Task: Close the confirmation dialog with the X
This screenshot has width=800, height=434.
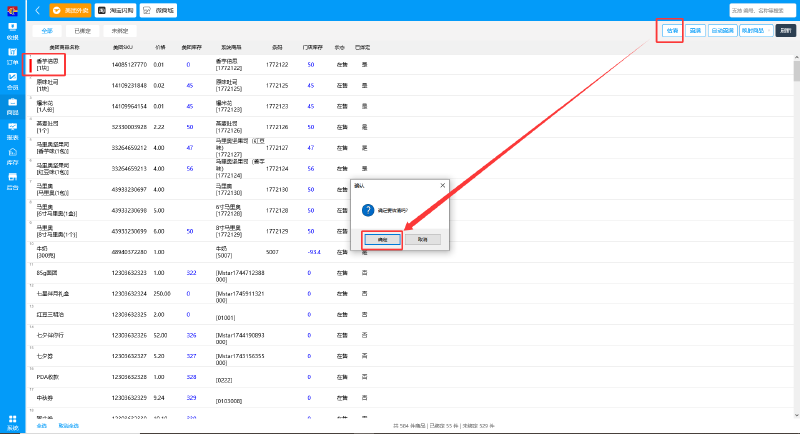Action: (442, 186)
